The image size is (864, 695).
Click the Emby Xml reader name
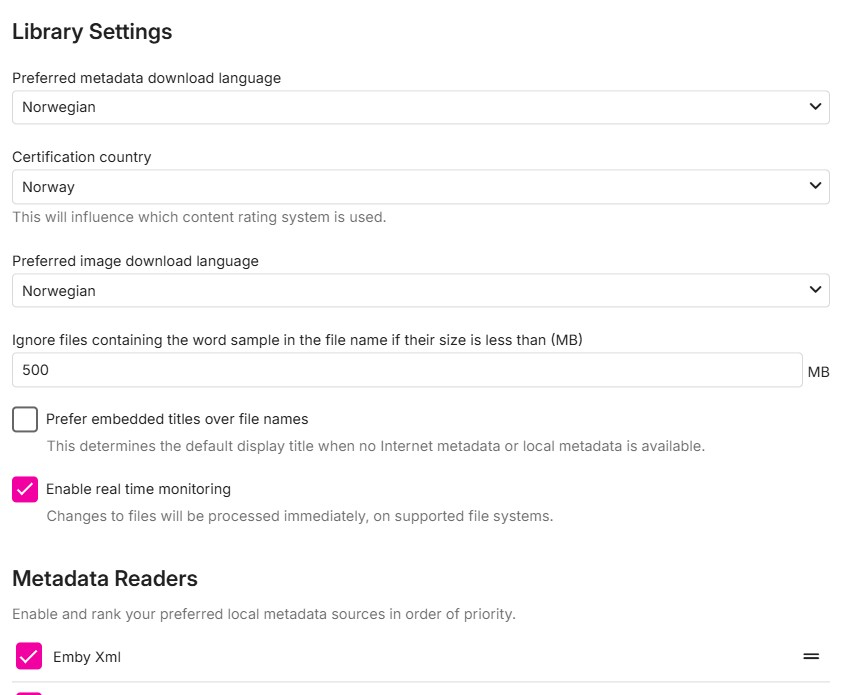tap(87, 657)
